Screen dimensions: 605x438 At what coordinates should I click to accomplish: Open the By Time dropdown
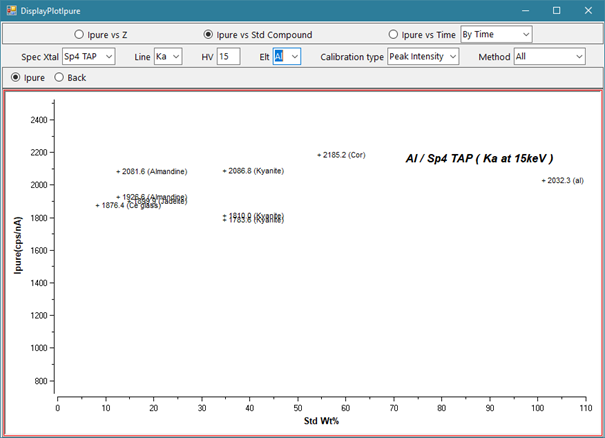tap(496, 34)
